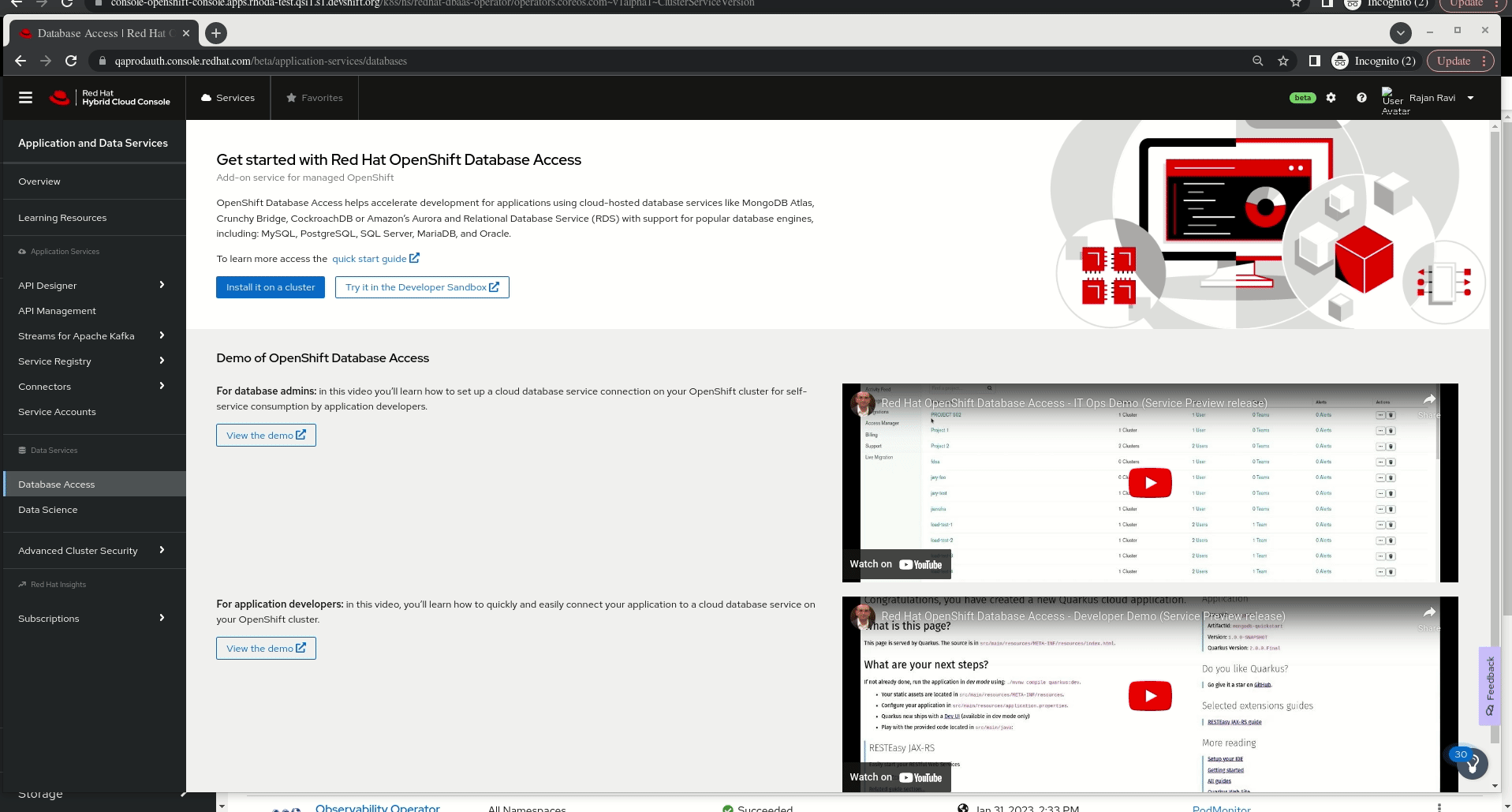This screenshot has width=1512, height=812.
Task: Click the address bar URL
Action: click(x=261, y=61)
